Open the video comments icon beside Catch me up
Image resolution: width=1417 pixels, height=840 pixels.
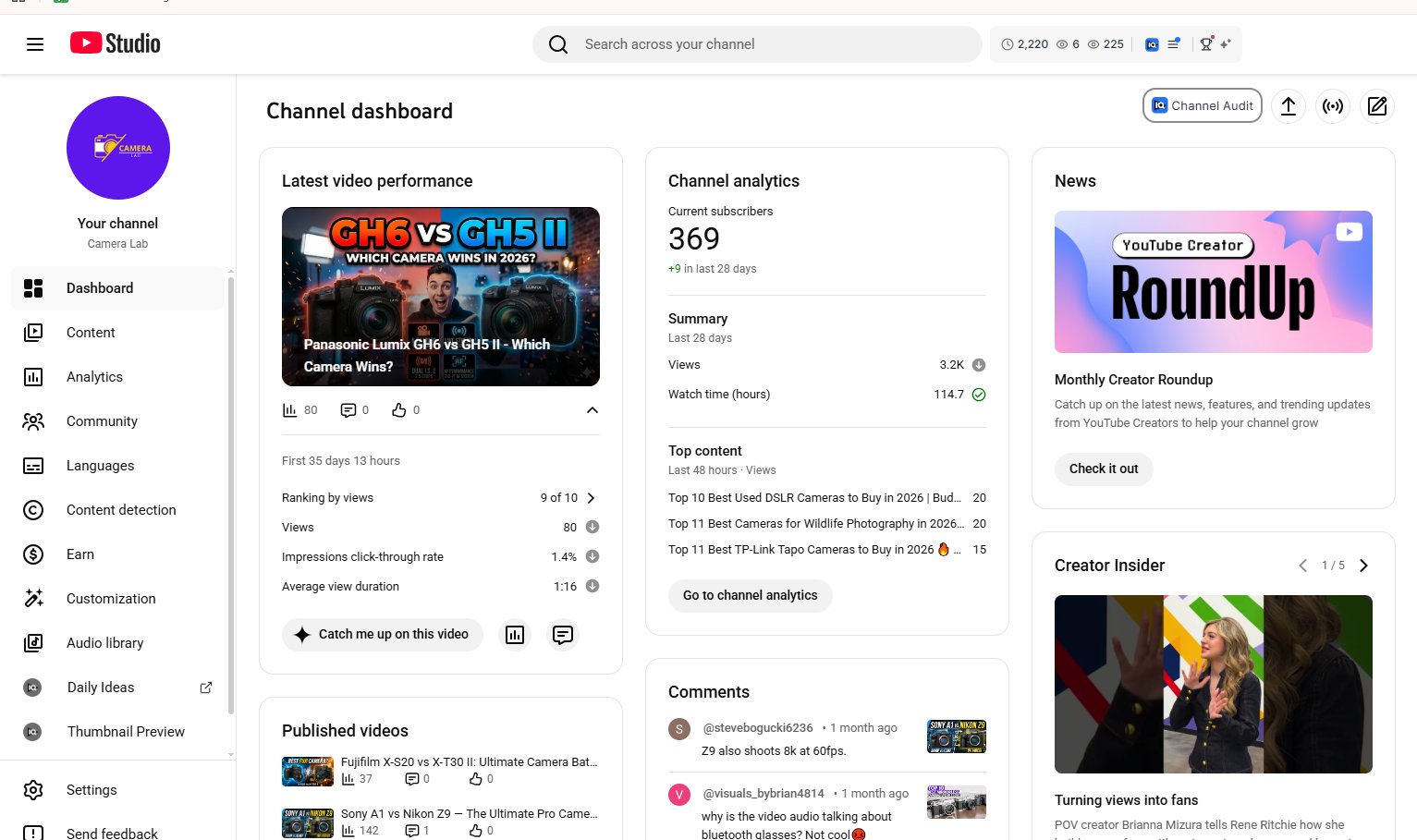(563, 635)
